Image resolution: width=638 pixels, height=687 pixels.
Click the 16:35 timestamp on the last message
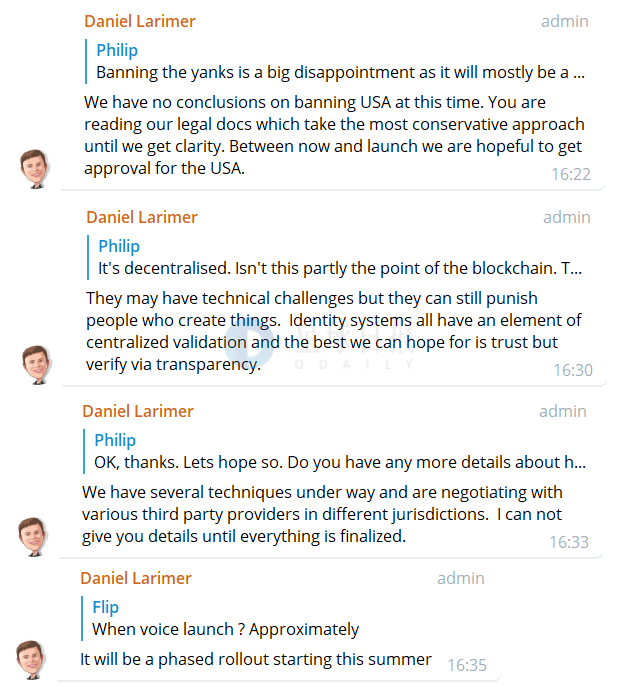click(467, 665)
